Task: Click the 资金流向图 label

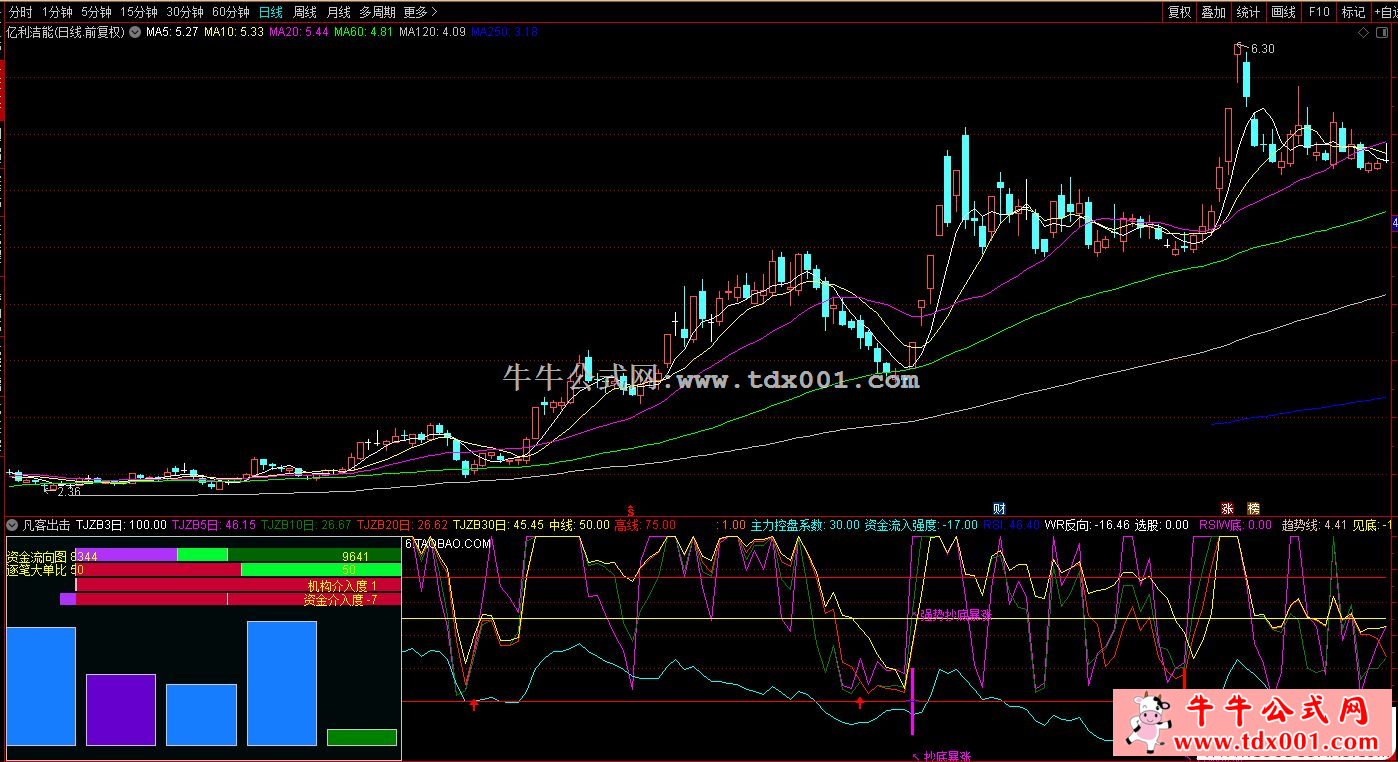Action: click(x=37, y=556)
